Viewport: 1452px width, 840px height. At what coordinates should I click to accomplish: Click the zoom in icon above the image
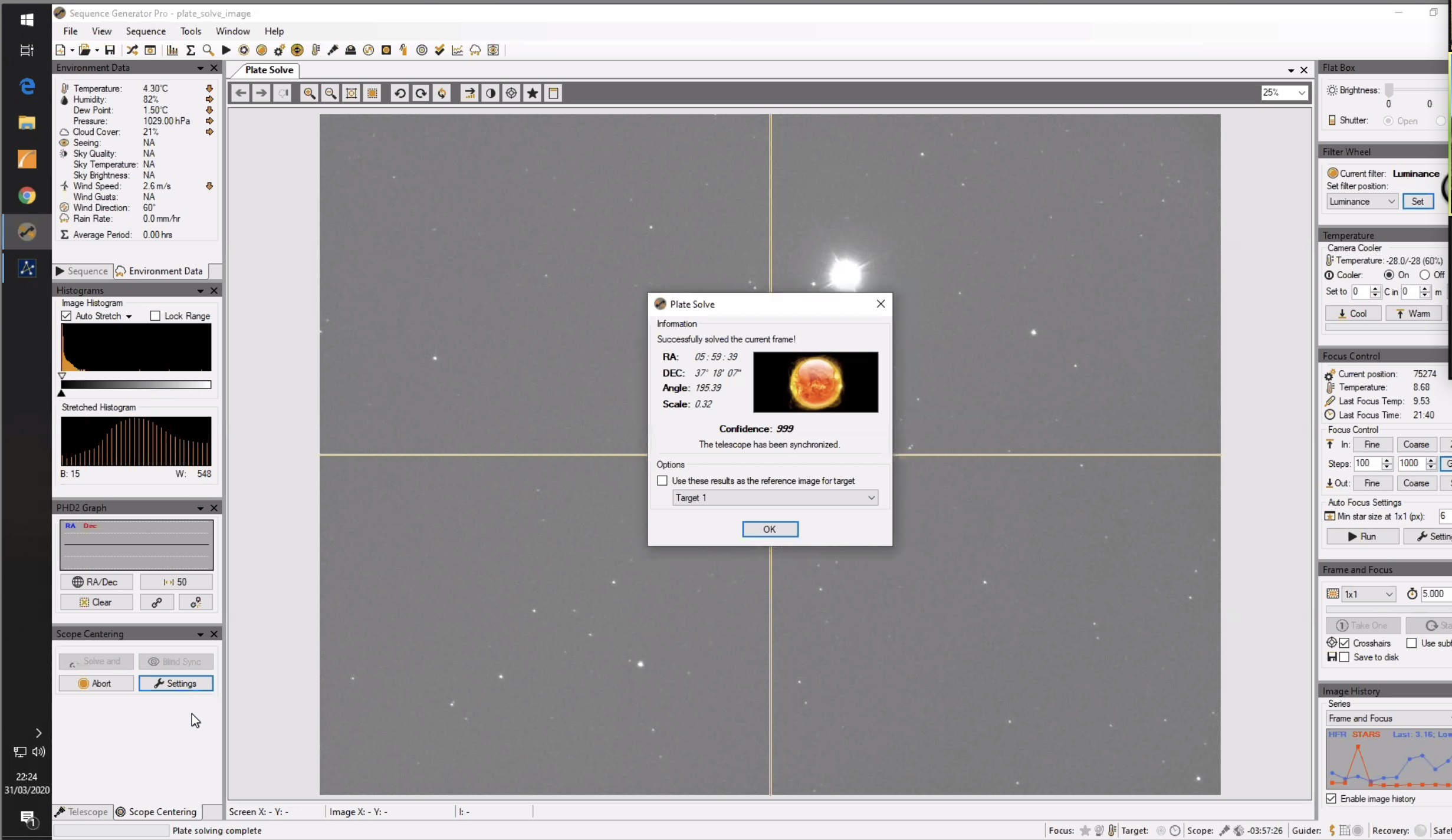point(309,93)
